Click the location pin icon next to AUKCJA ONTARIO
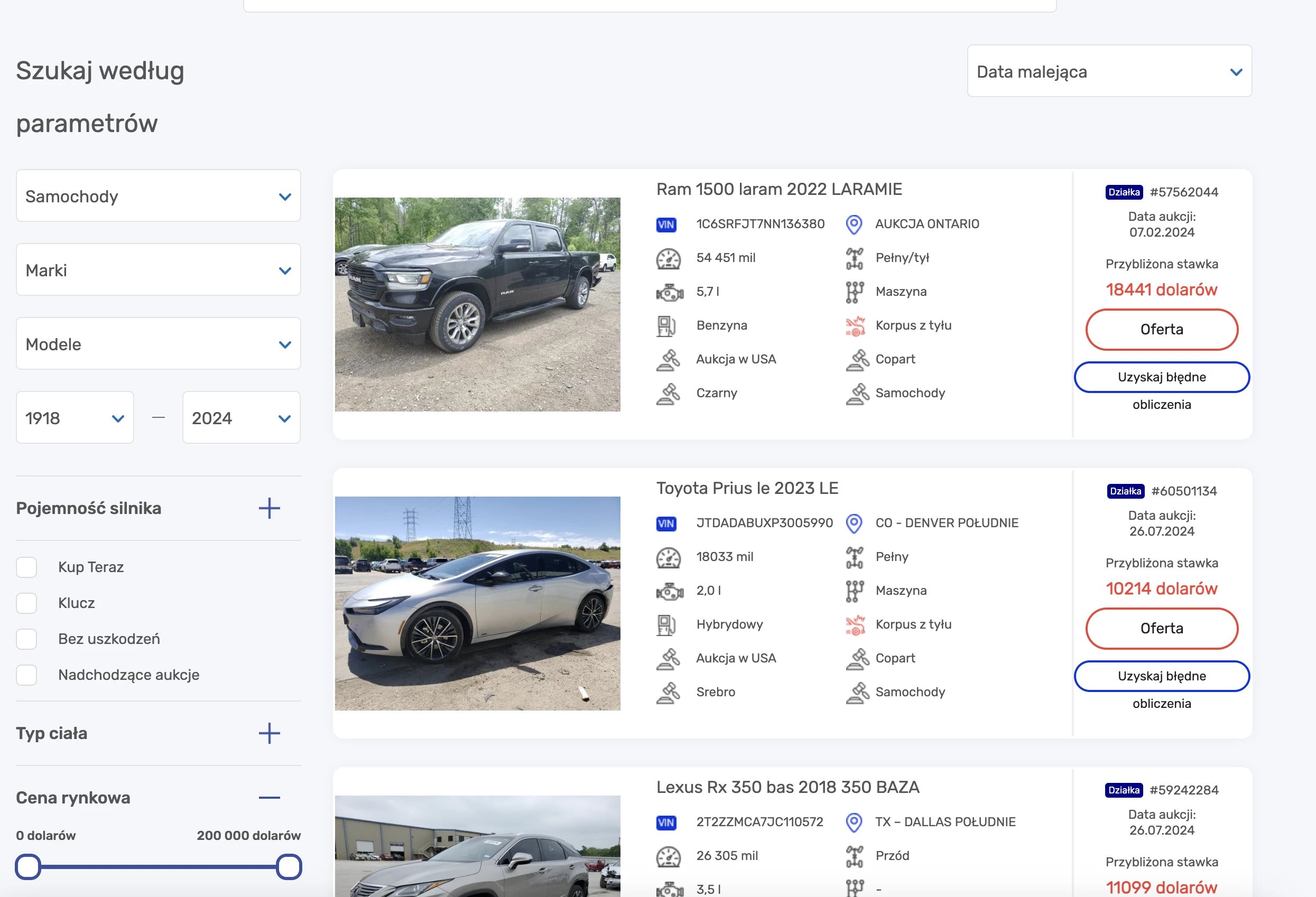 point(854,225)
